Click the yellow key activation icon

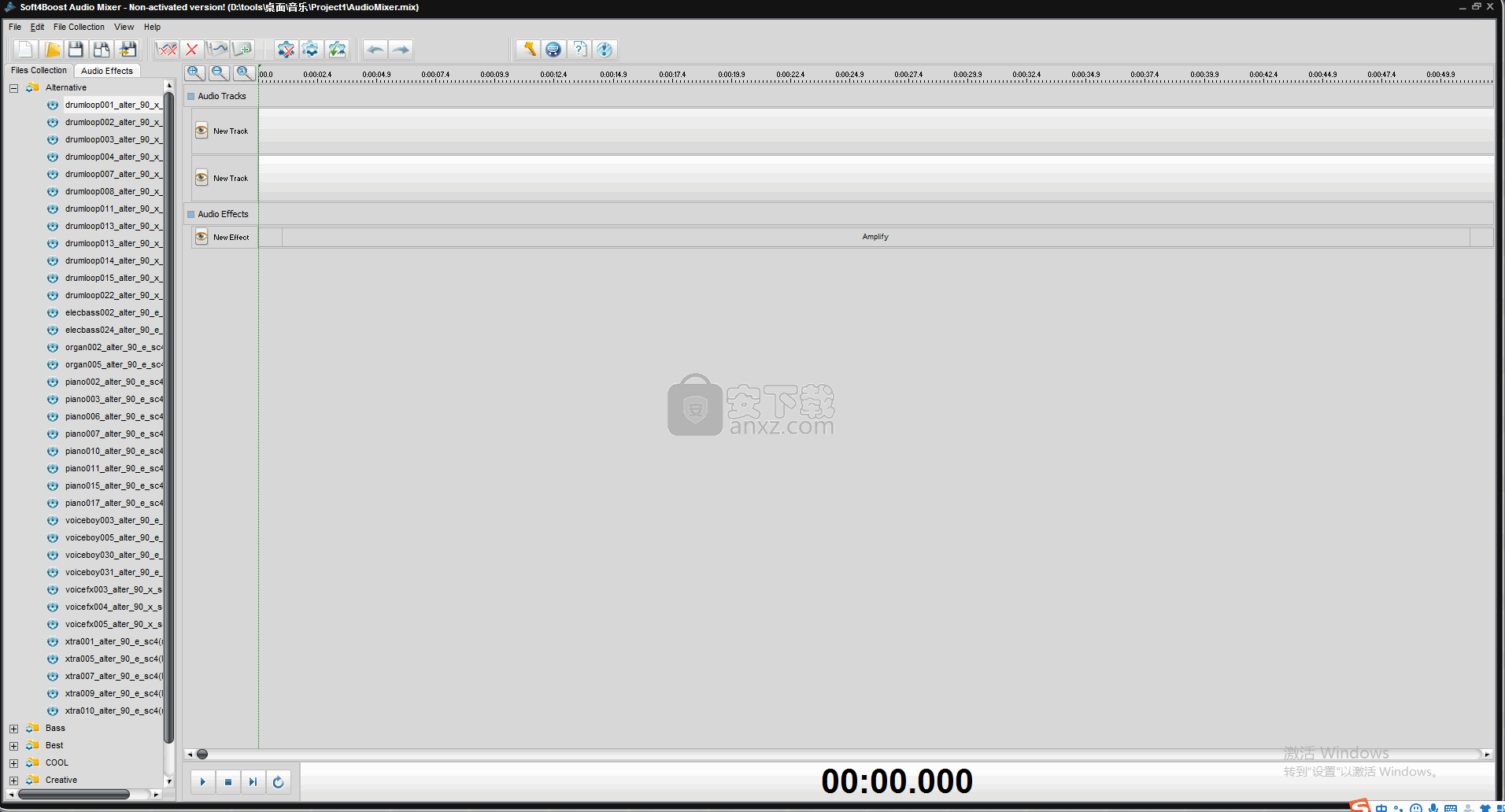pos(528,50)
